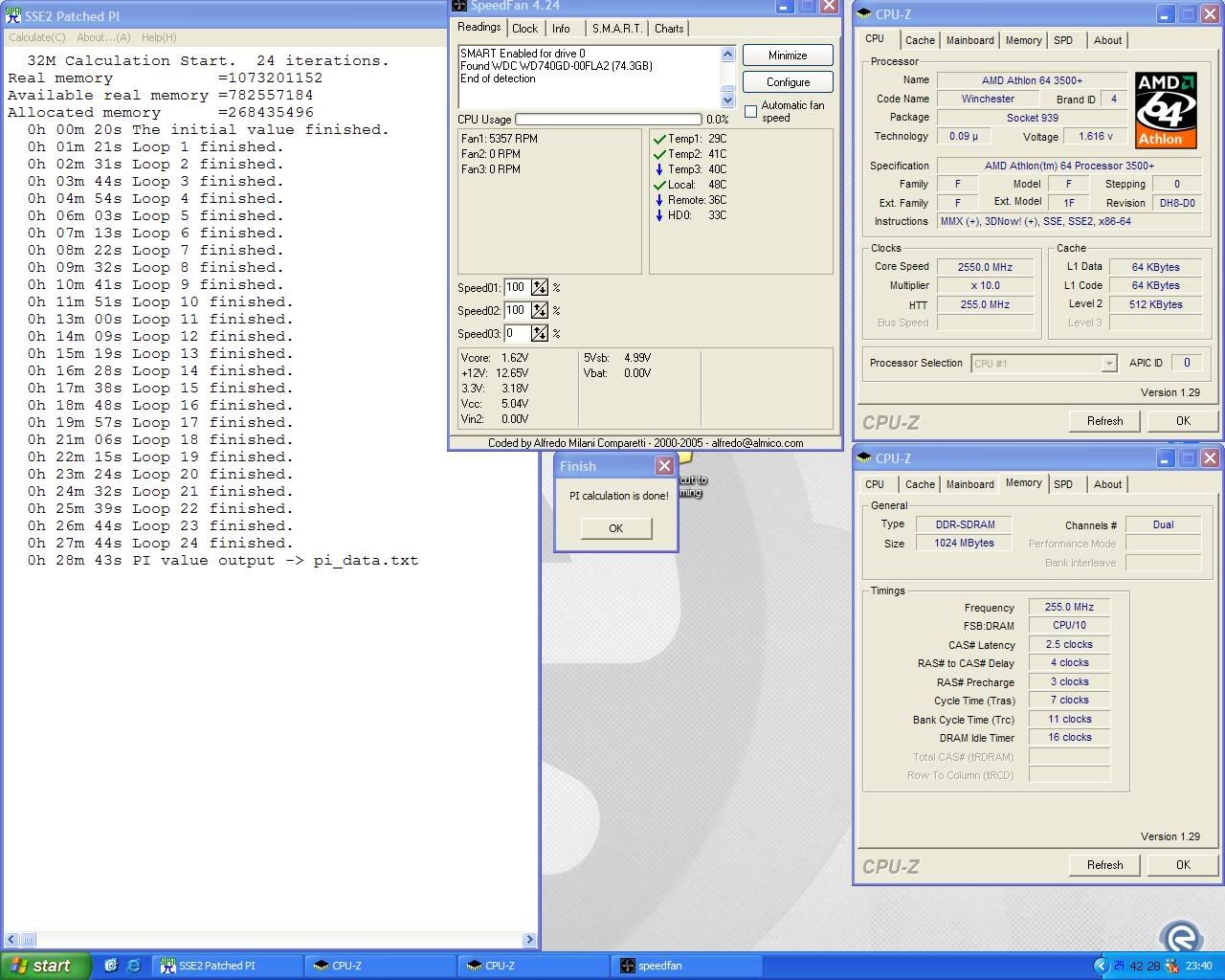The width and height of the screenshot is (1225, 980).
Task: Click the Super PI title bar icon
Action: (12, 16)
